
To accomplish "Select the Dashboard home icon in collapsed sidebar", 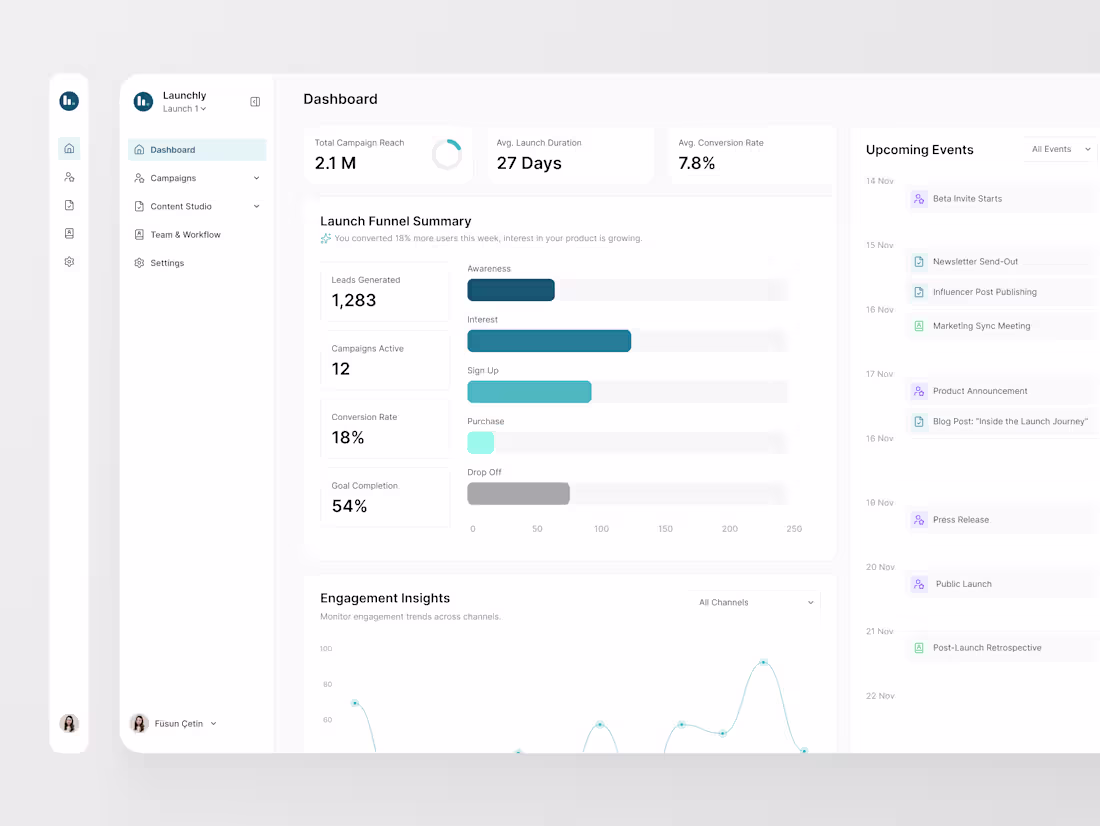I will click(x=69, y=147).
